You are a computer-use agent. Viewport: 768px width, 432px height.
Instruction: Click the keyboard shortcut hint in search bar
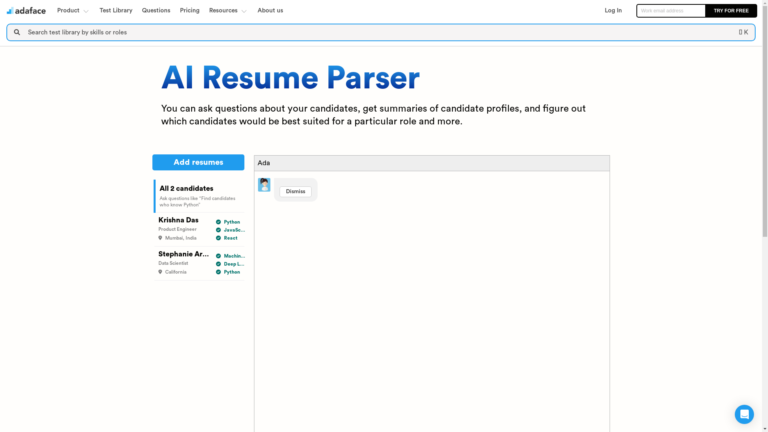(x=743, y=32)
